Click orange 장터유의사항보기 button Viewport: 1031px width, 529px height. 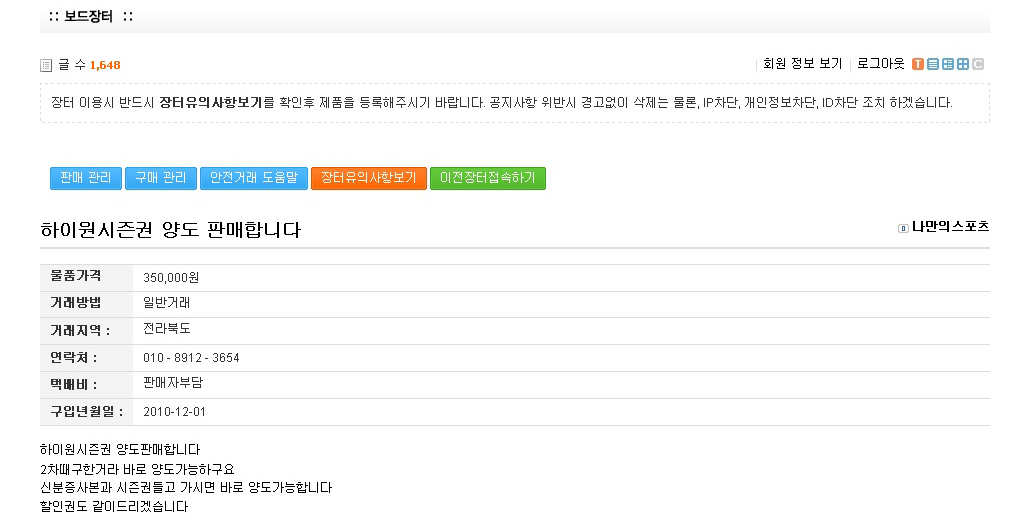tap(369, 178)
